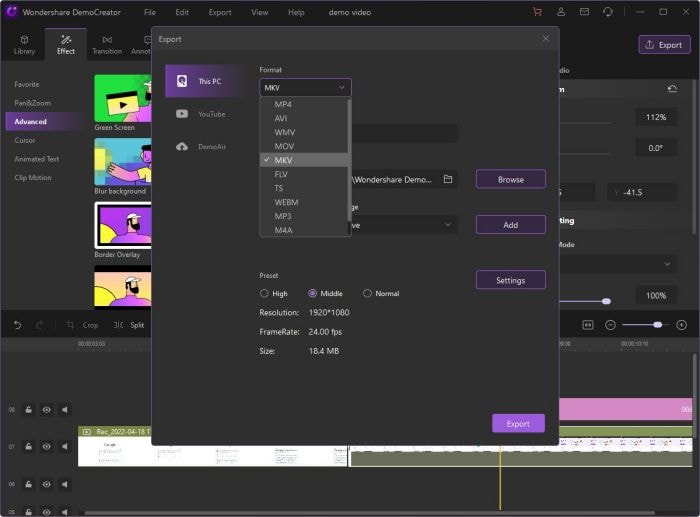The image size is (700, 517).
Task: Click the fit-timeline-to-window icon
Action: [588, 325]
